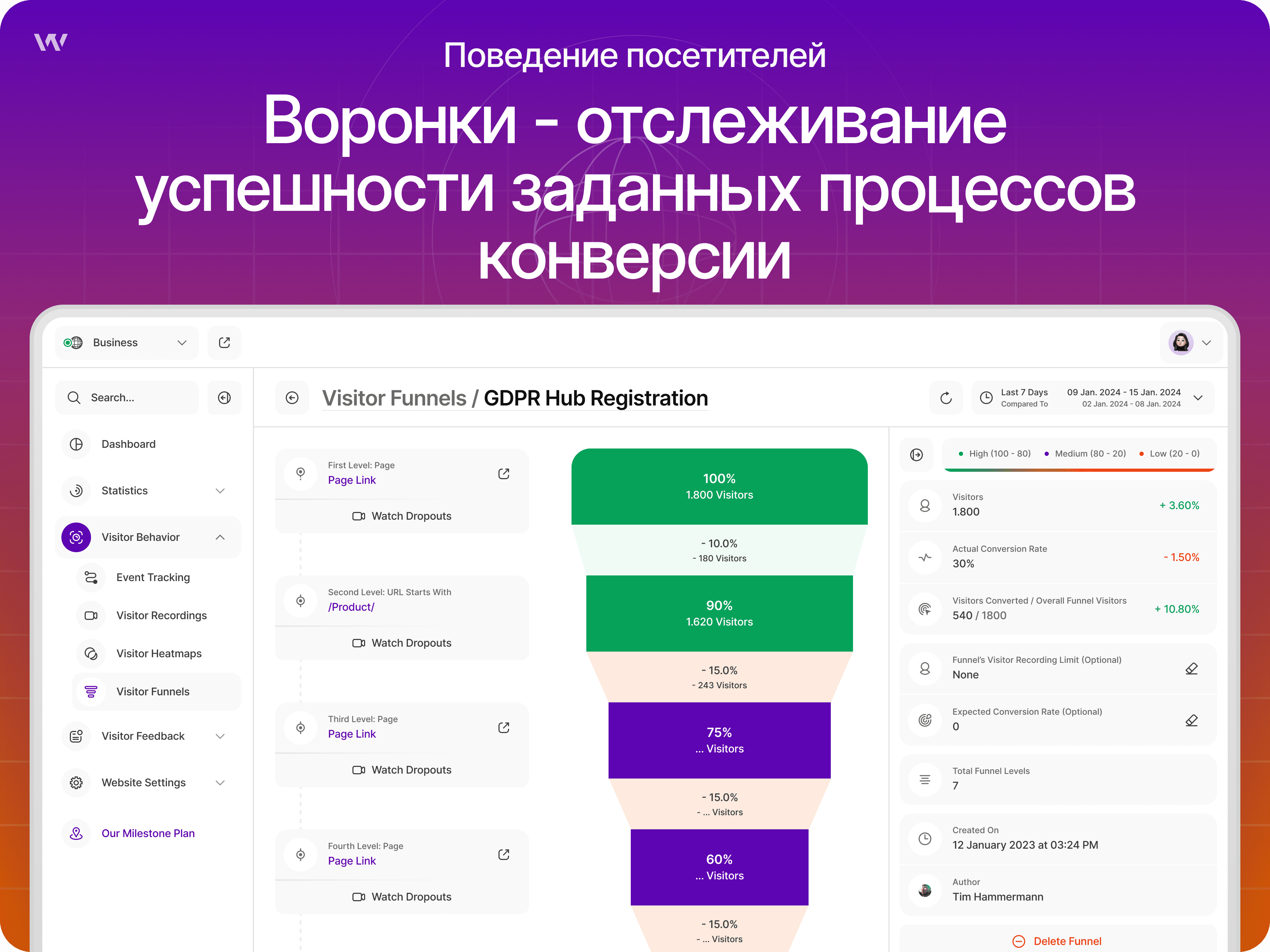Image resolution: width=1270 pixels, height=952 pixels.
Task: Open Our Milestone Plan link
Action: [x=148, y=833]
